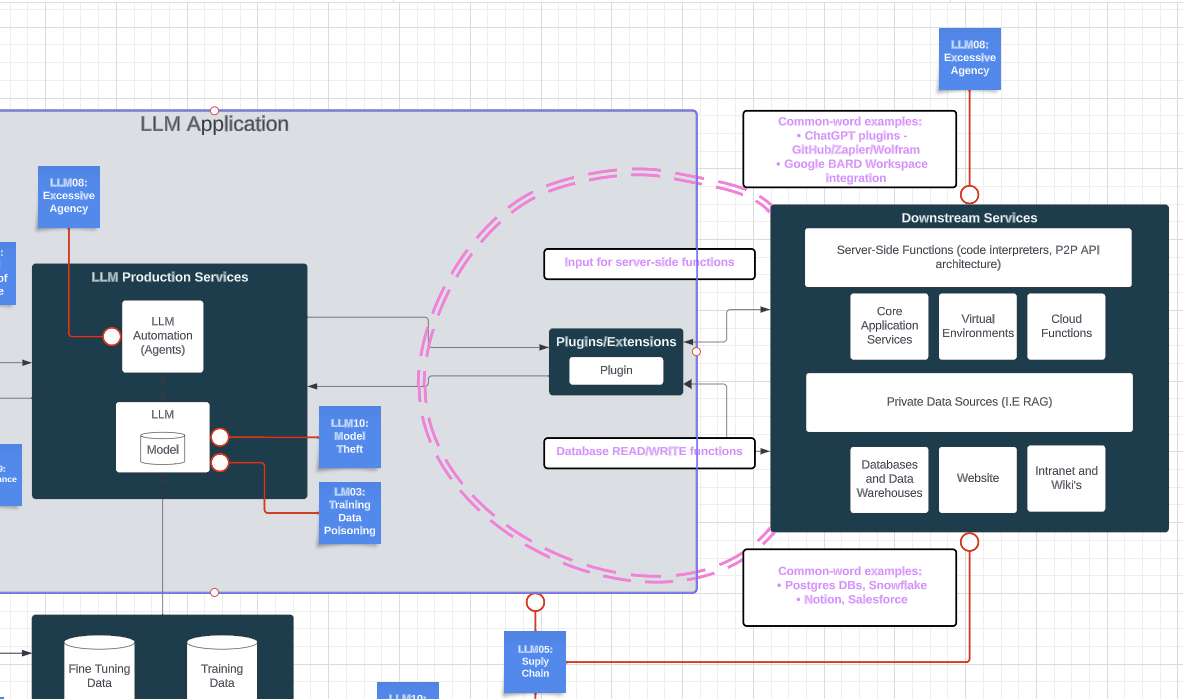Select the top-right LLM08 Excessive Agency badge
Viewport: 1183px width, 699px height.
tap(969, 58)
